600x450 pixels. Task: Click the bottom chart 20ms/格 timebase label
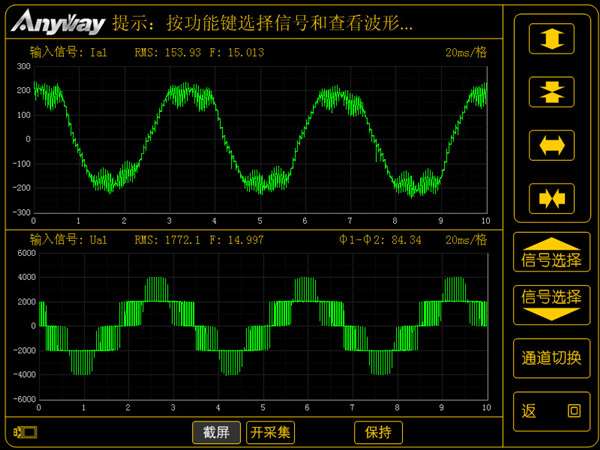(x=466, y=240)
